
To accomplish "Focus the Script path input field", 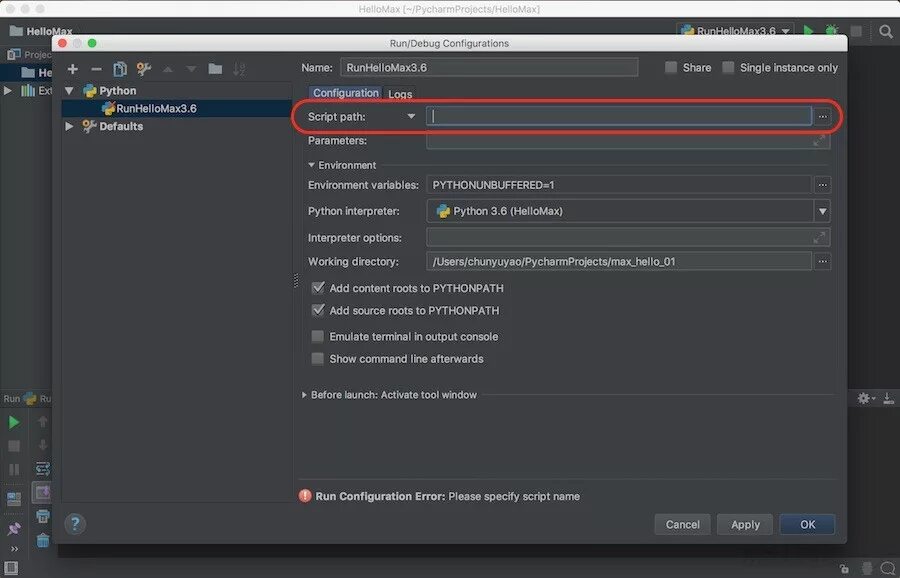I will [x=619, y=116].
